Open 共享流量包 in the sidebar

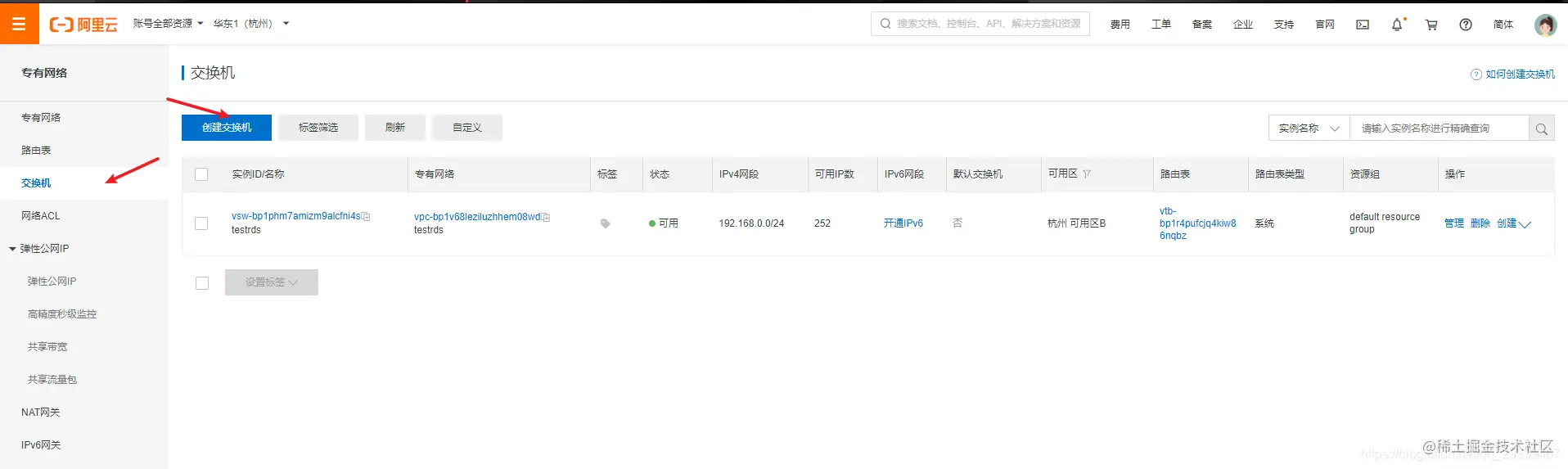coord(52,380)
